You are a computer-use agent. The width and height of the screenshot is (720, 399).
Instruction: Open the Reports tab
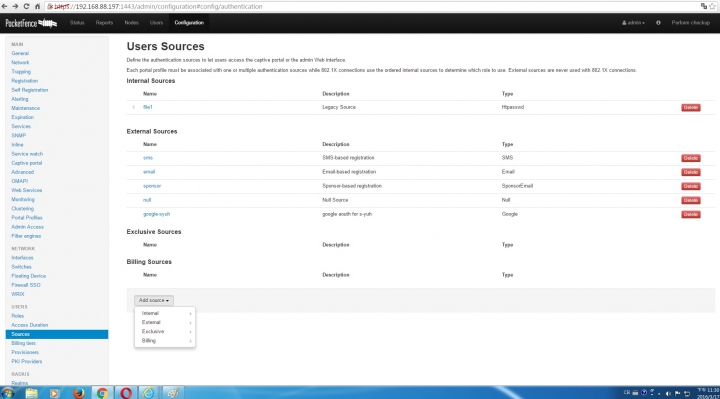coord(104,22)
